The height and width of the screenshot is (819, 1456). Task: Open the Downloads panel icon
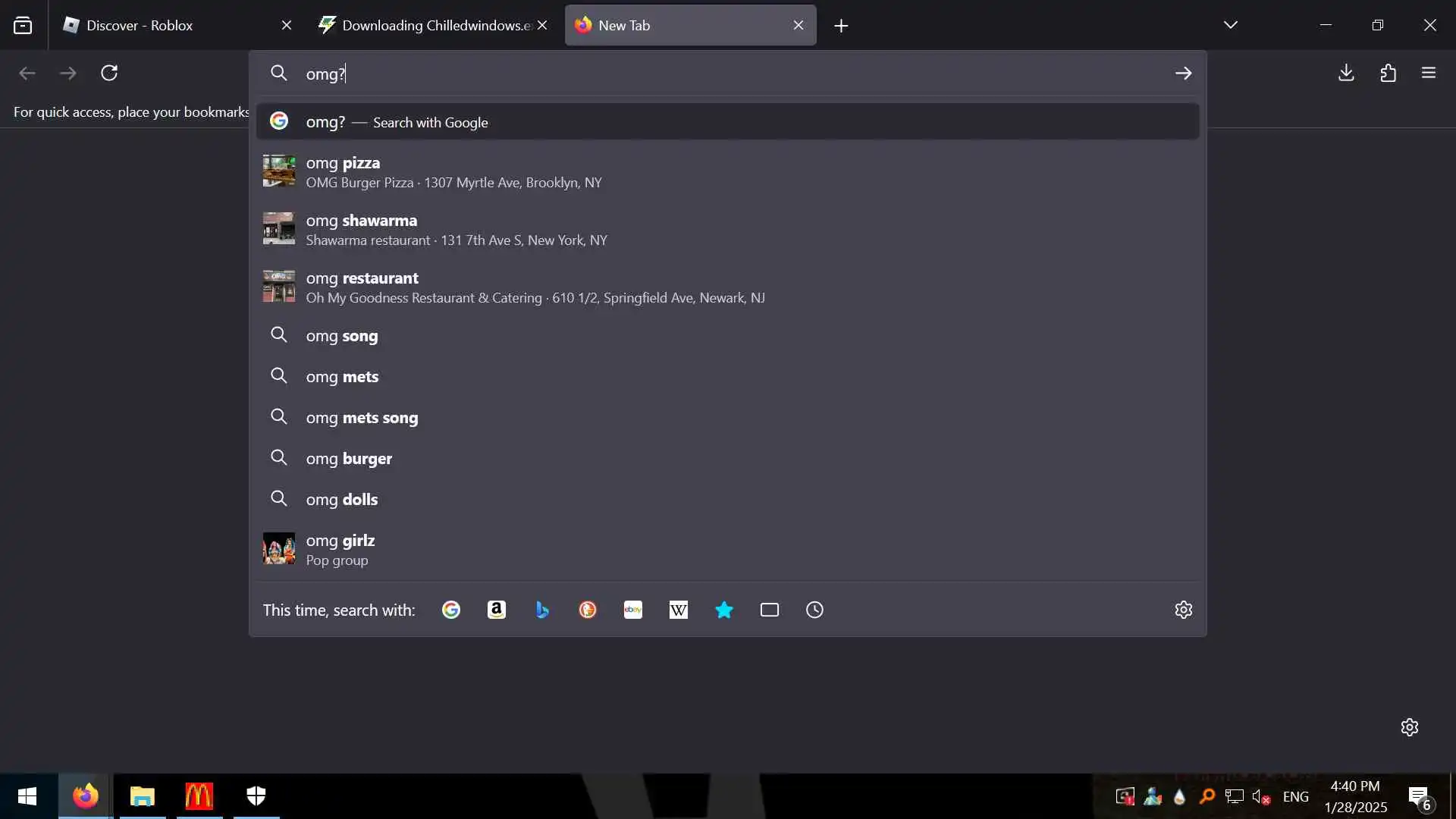(x=1346, y=73)
